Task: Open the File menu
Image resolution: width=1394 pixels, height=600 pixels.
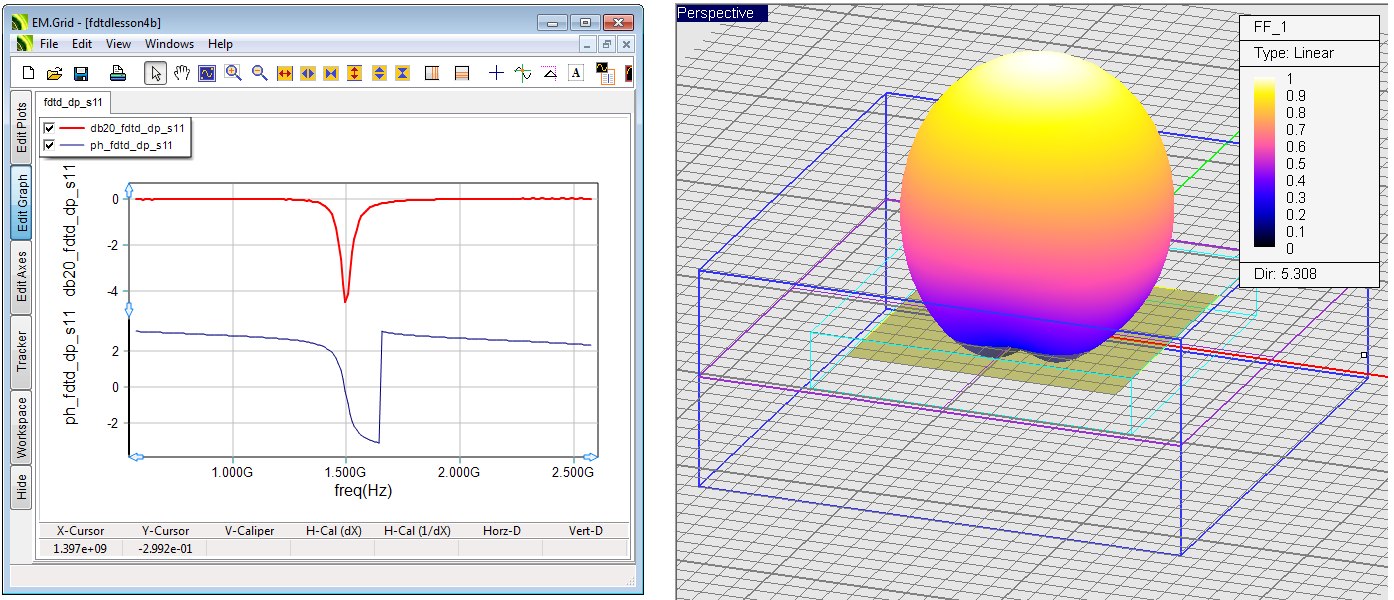Action: pos(49,44)
